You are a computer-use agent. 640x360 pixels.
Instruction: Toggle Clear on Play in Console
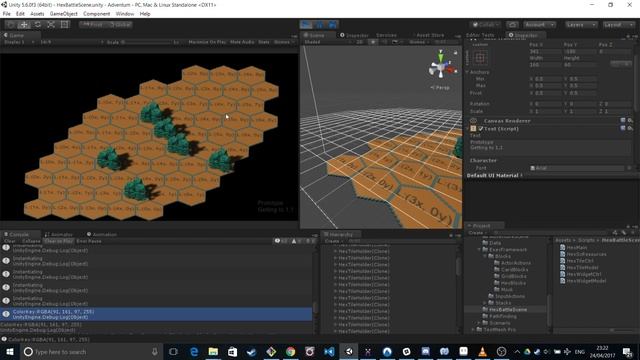coord(59,241)
